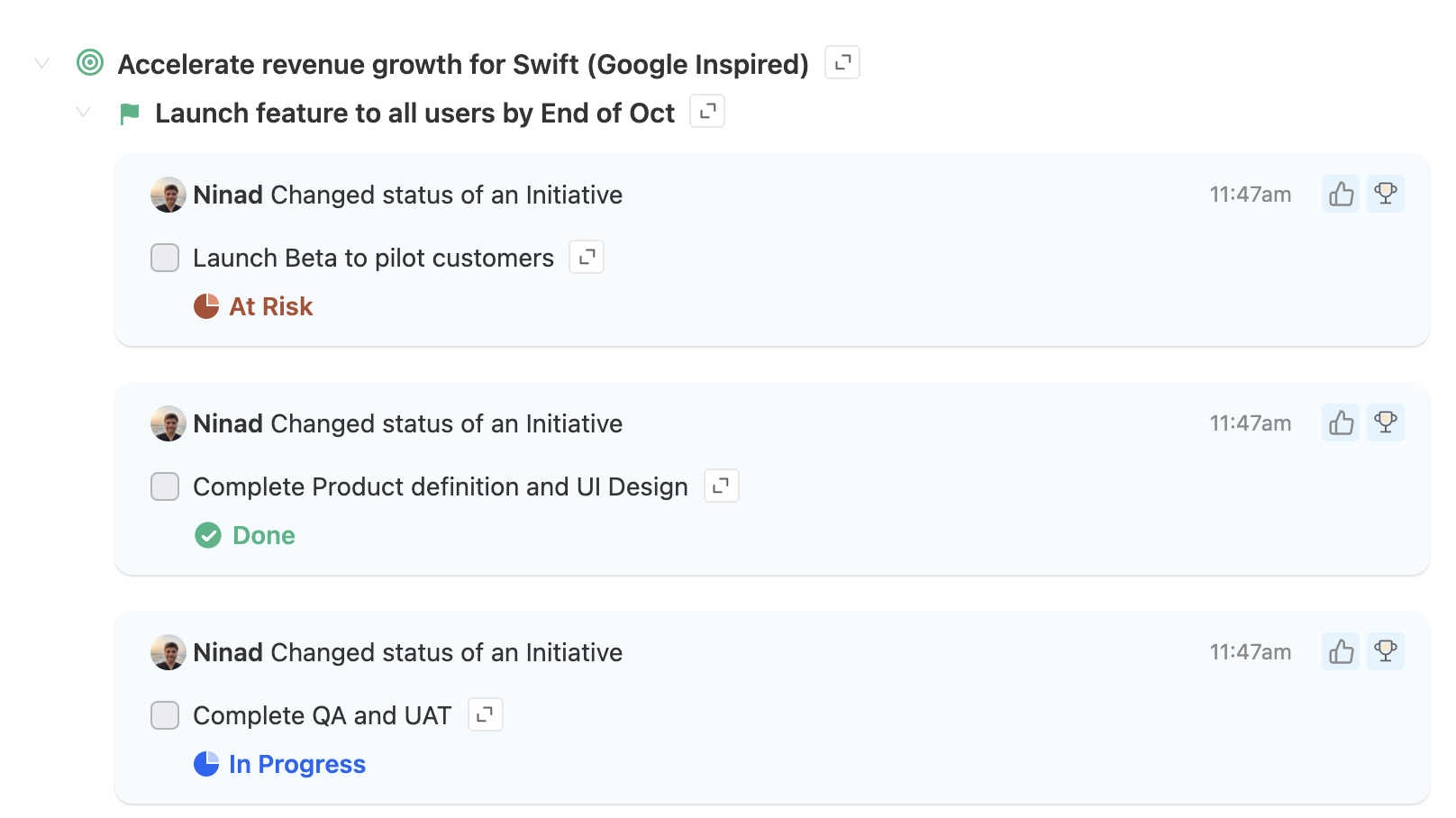Open Launch feature to all users by End of Oct
Screen dimensions: 1456x818
click(x=414, y=113)
